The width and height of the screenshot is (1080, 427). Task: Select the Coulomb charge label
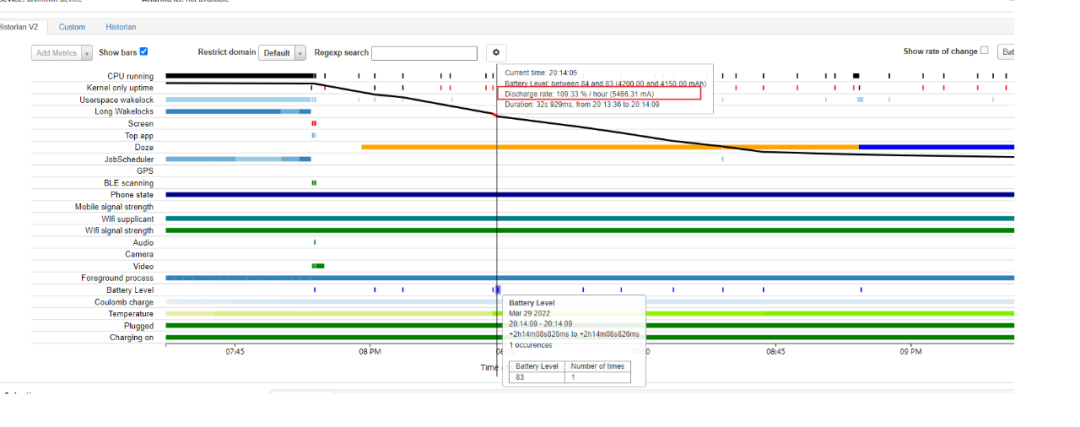pyautogui.click(x=124, y=302)
